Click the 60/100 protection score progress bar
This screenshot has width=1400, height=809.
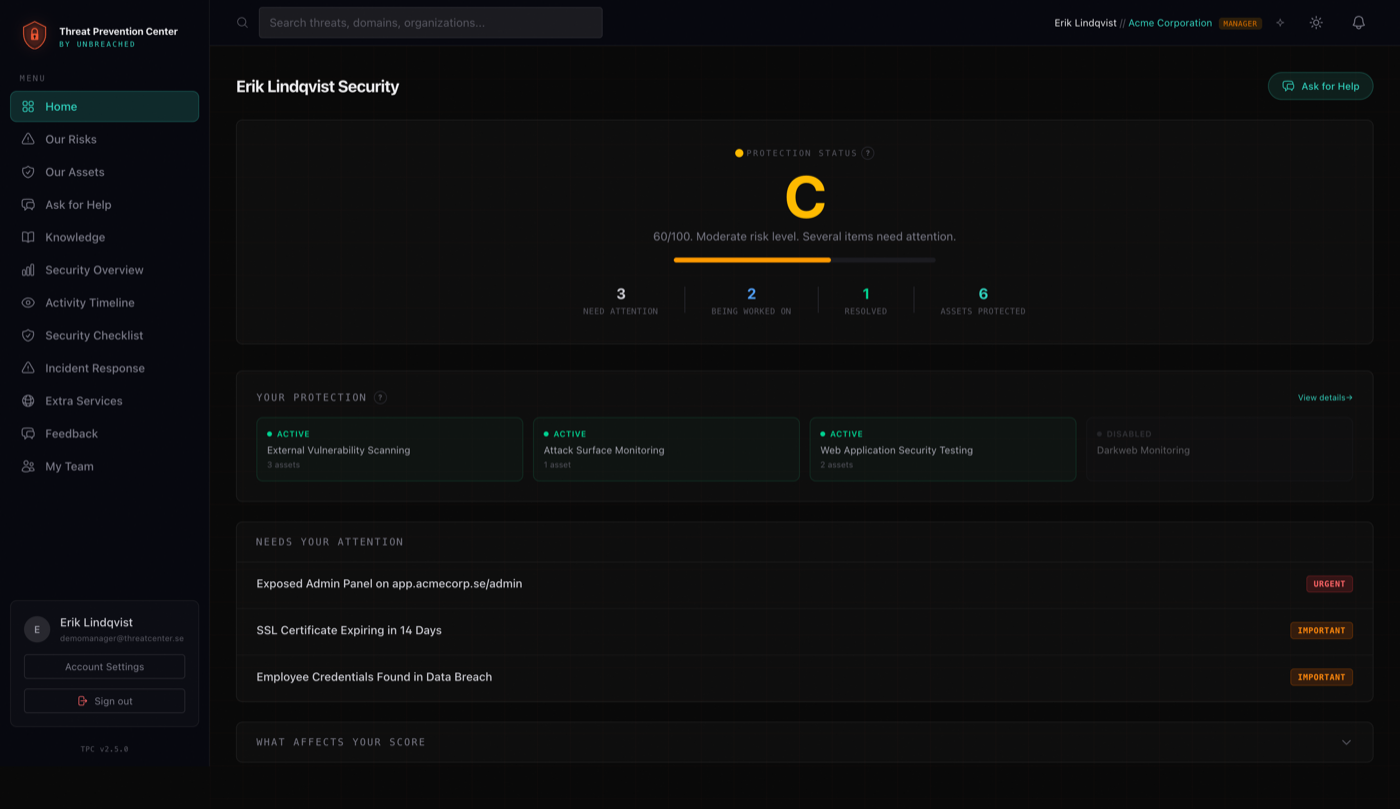coord(805,260)
